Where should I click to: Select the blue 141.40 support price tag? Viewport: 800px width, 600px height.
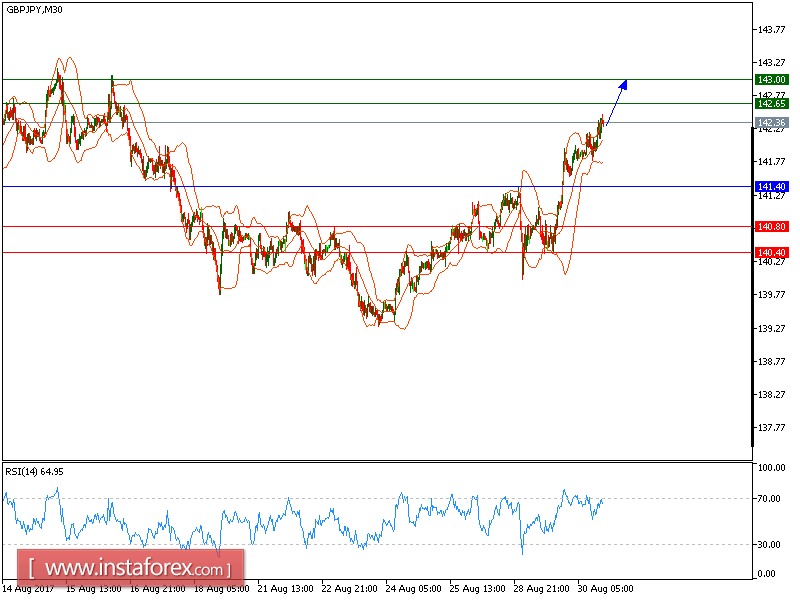(770, 186)
